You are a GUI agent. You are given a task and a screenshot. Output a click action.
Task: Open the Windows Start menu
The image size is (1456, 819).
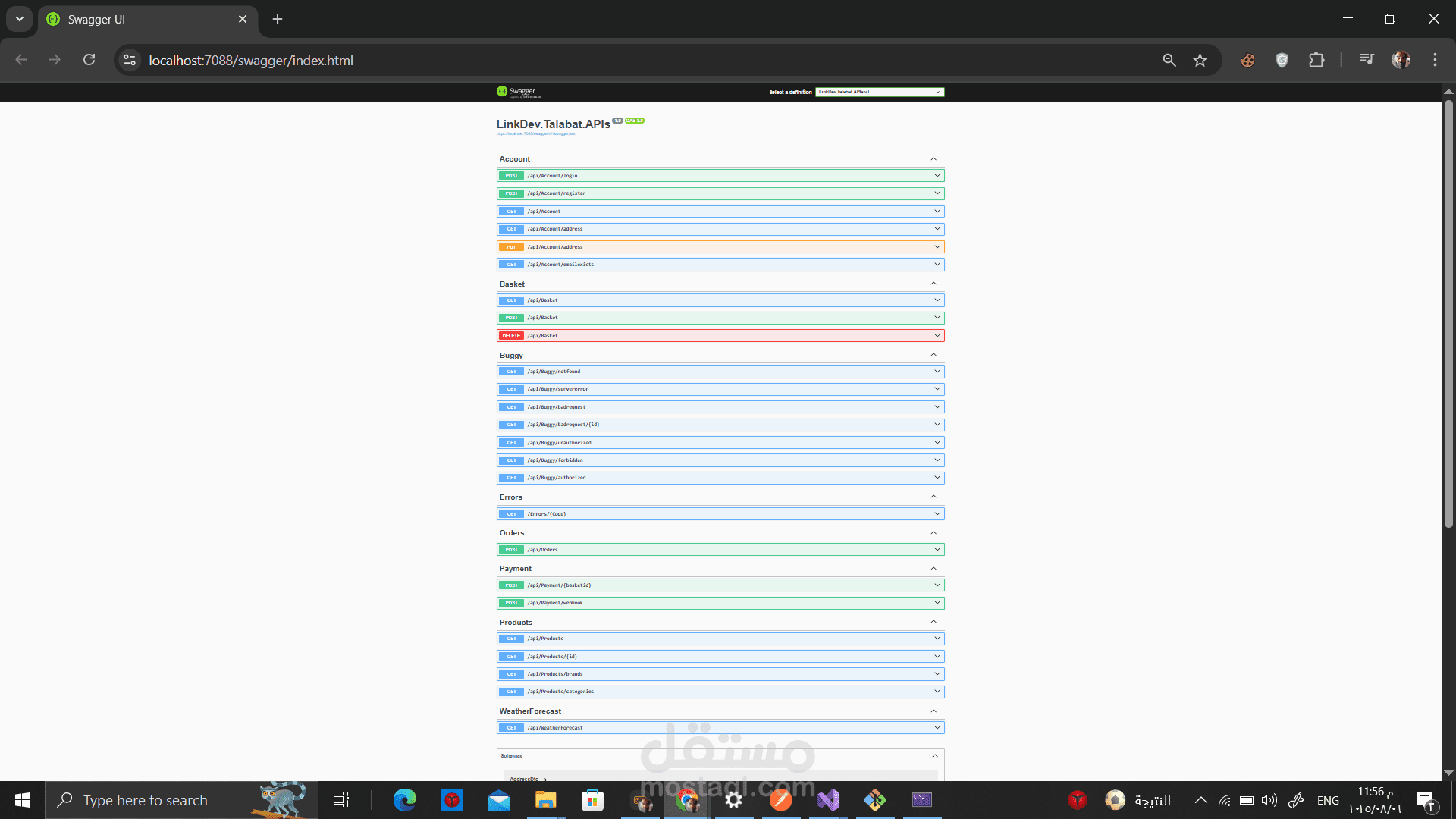click(23, 800)
